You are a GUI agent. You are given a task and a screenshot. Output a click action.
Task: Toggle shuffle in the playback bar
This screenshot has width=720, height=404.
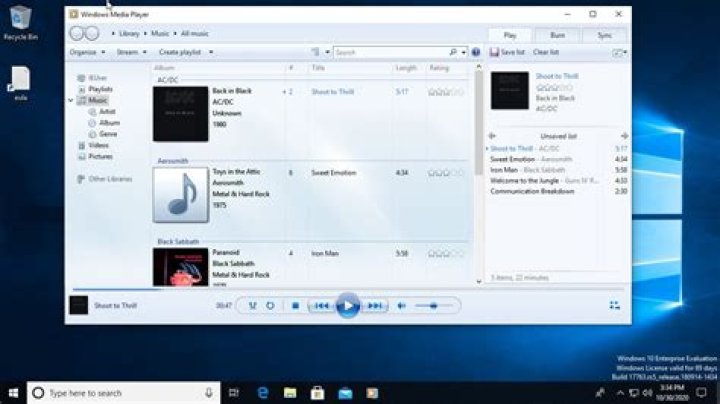pos(252,306)
